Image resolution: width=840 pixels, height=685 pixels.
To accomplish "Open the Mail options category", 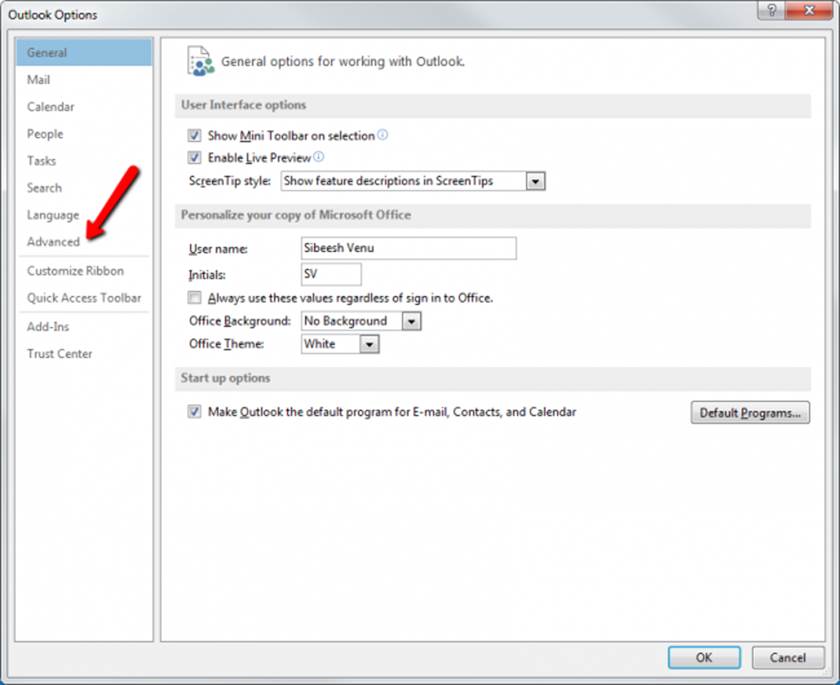I will click(x=84, y=80).
